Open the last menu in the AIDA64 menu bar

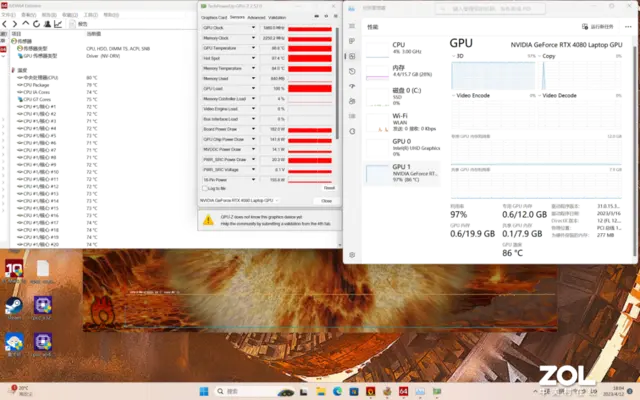tap(111, 15)
